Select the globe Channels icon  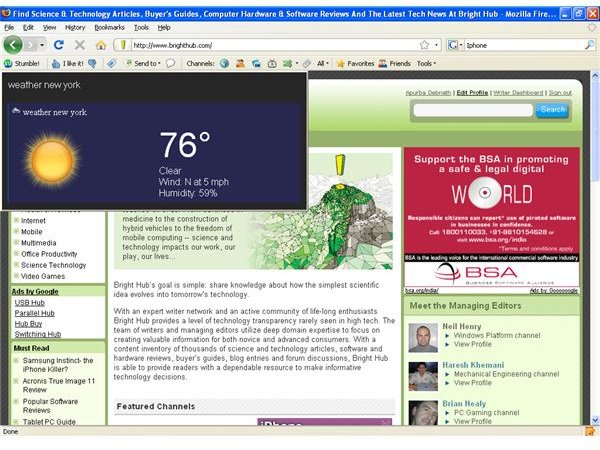225,64
